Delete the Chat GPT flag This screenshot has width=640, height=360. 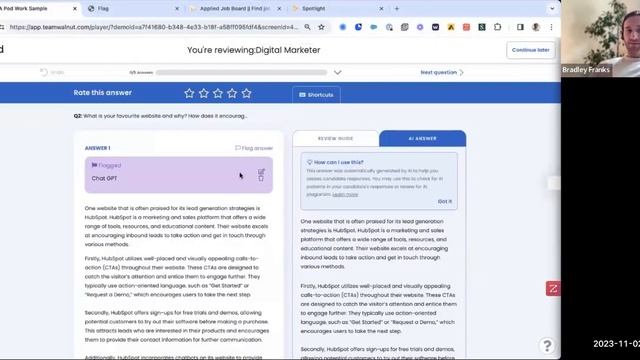[x=261, y=178]
